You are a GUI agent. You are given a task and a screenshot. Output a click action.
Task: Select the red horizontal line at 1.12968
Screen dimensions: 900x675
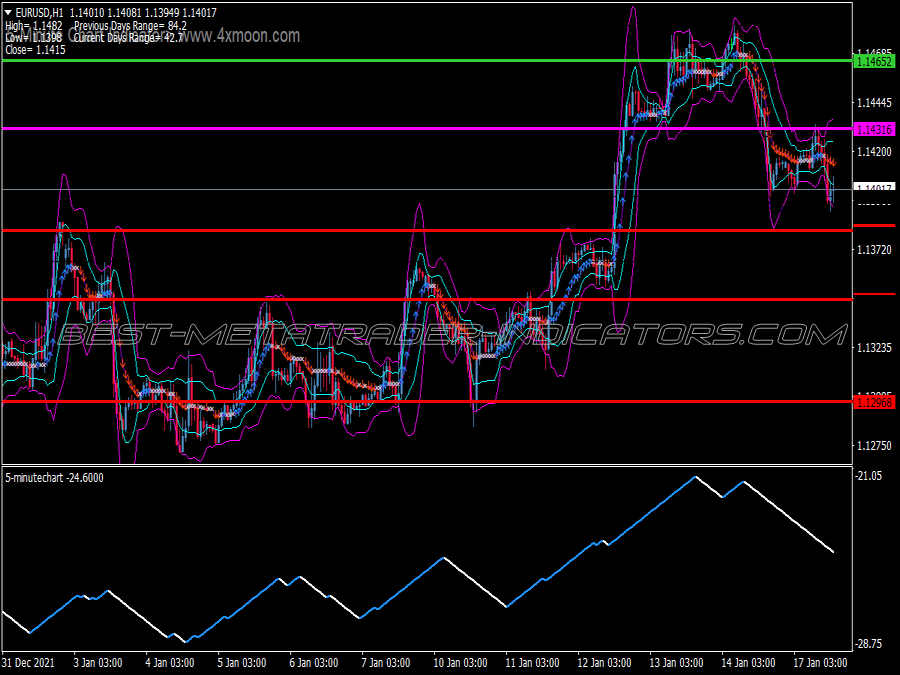point(427,401)
